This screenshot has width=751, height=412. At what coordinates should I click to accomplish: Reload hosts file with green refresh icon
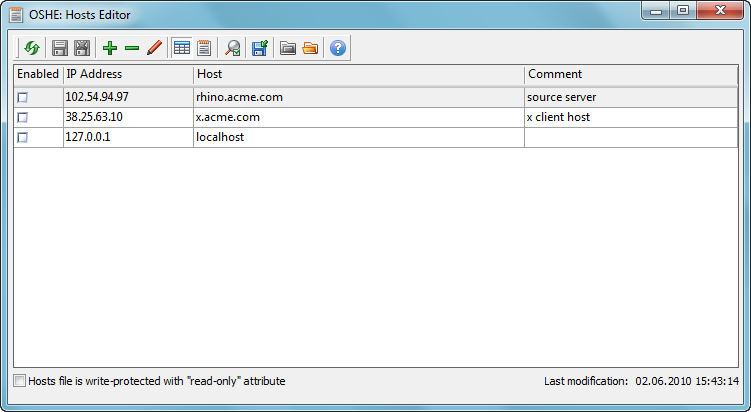32,48
